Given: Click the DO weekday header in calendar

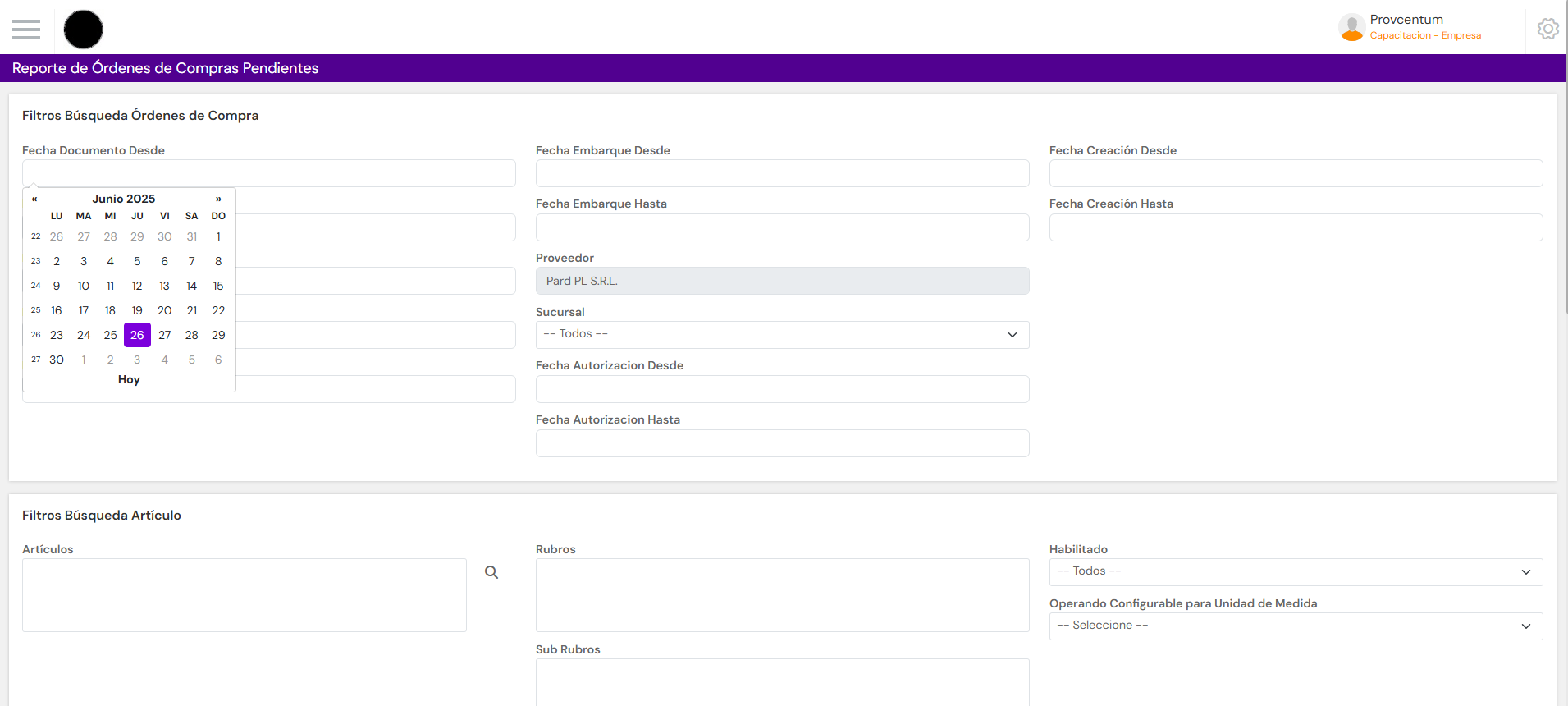Looking at the screenshot, I should pyautogui.click(x=218, y=216).
